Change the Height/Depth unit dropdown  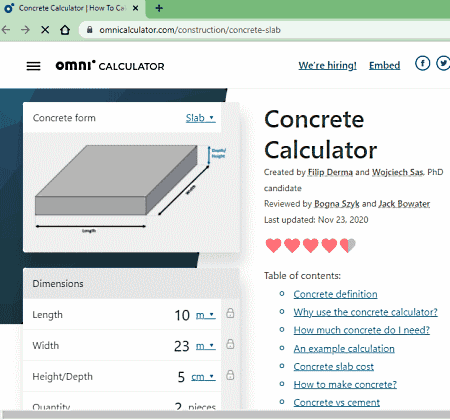click(203, 377)
